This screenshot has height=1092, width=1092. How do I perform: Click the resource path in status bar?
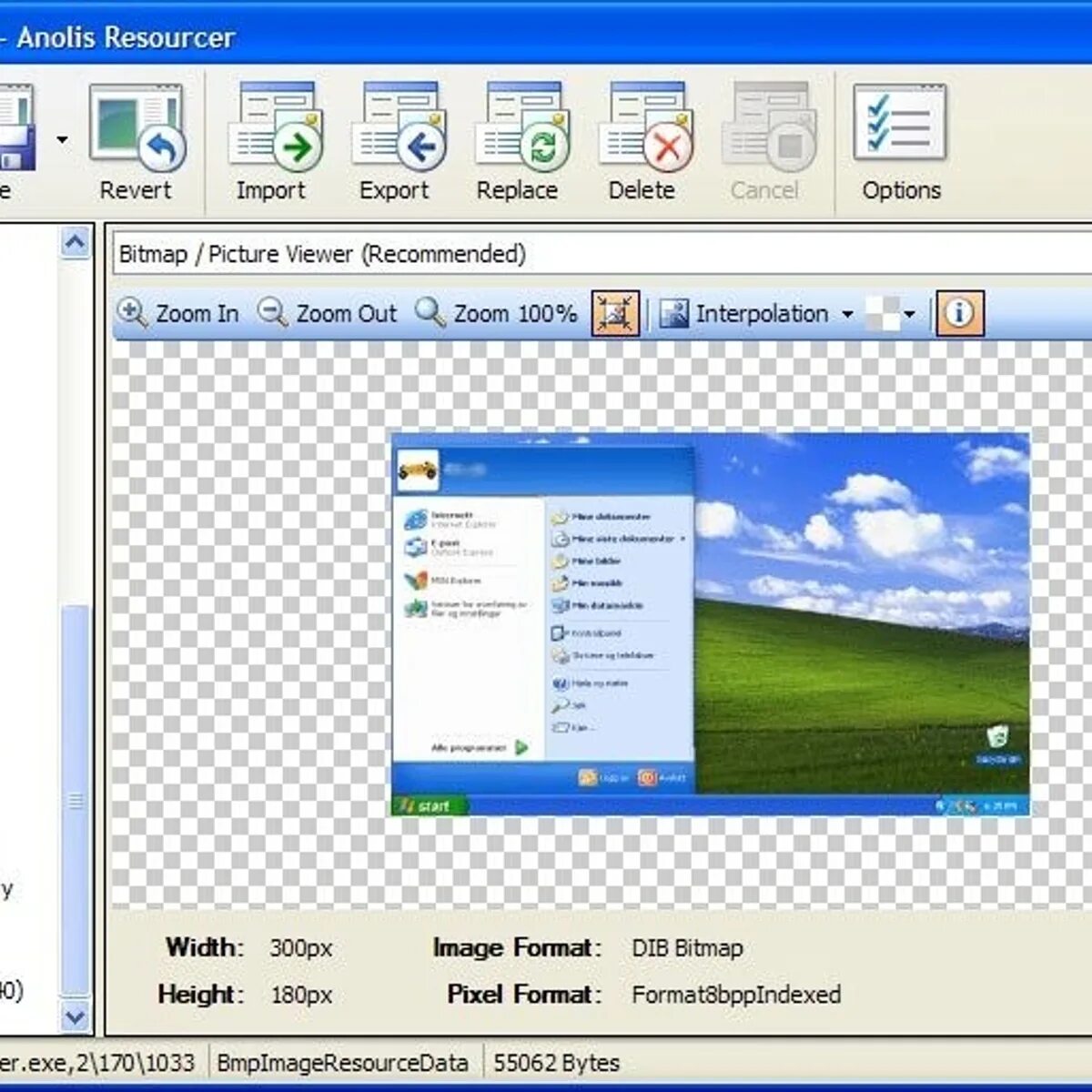tap(97, 1063)
